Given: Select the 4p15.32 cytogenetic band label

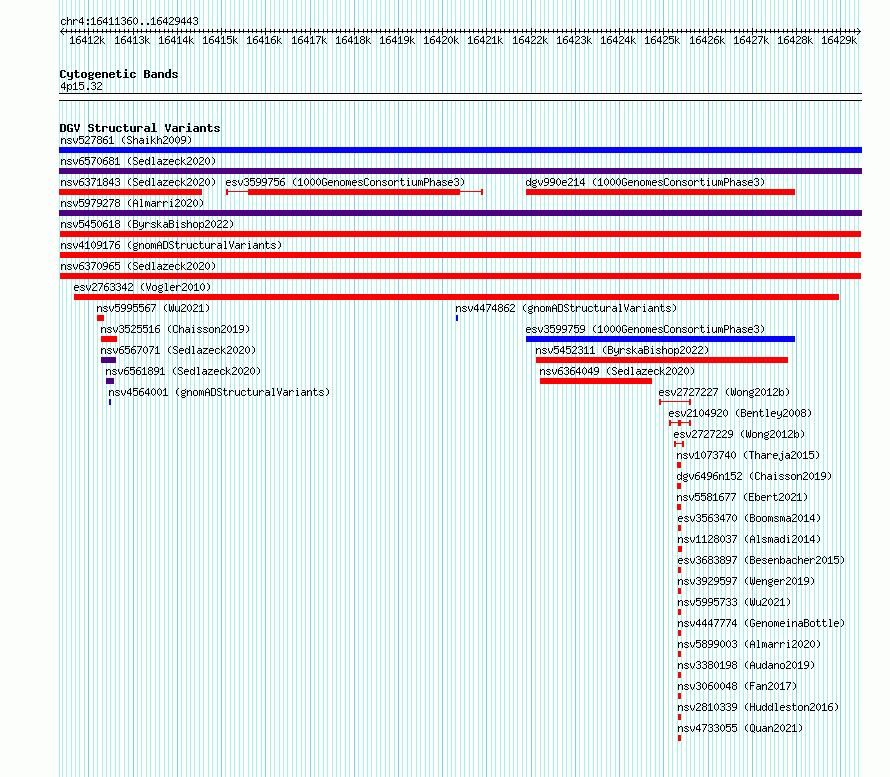Looking at the screenshot, I should click(81, 86).
